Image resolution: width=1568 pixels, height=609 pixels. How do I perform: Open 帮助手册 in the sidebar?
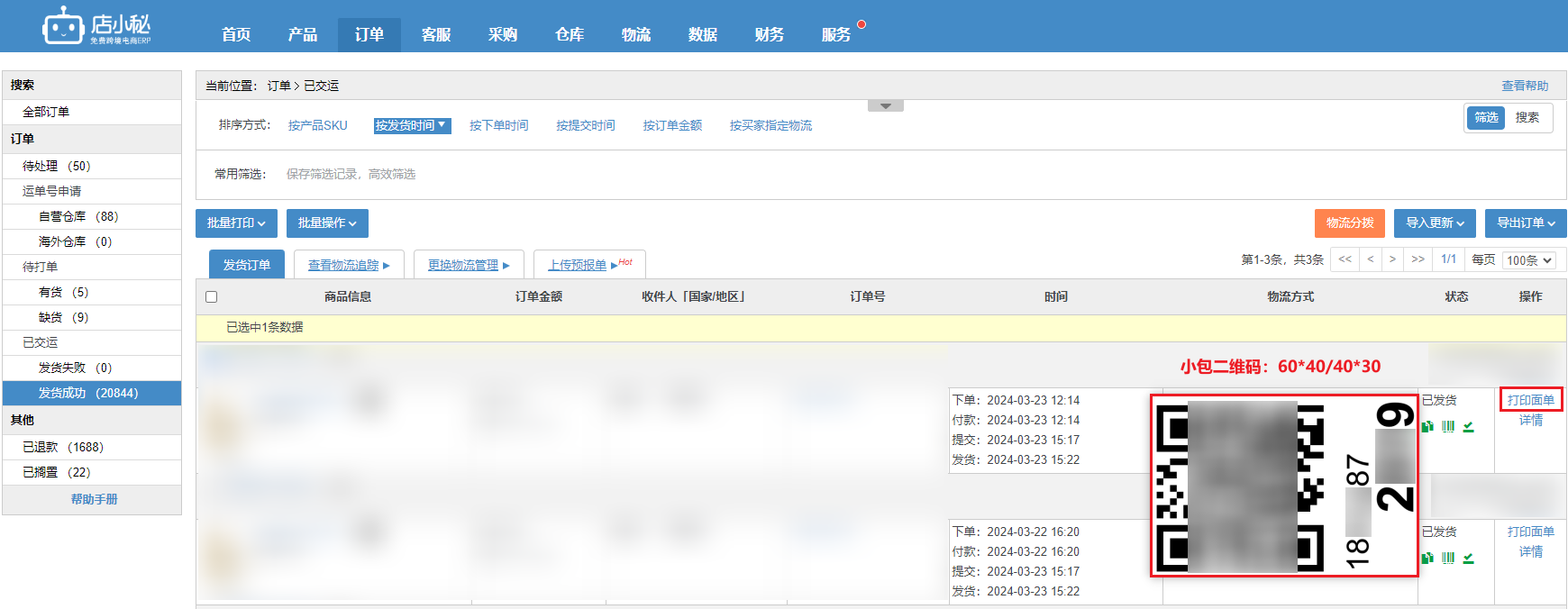coord(95,499)
